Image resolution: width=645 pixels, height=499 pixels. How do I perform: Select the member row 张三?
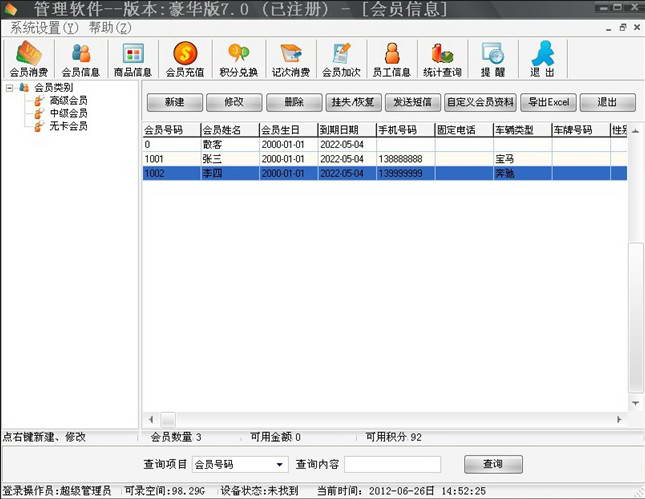point(385,159)
